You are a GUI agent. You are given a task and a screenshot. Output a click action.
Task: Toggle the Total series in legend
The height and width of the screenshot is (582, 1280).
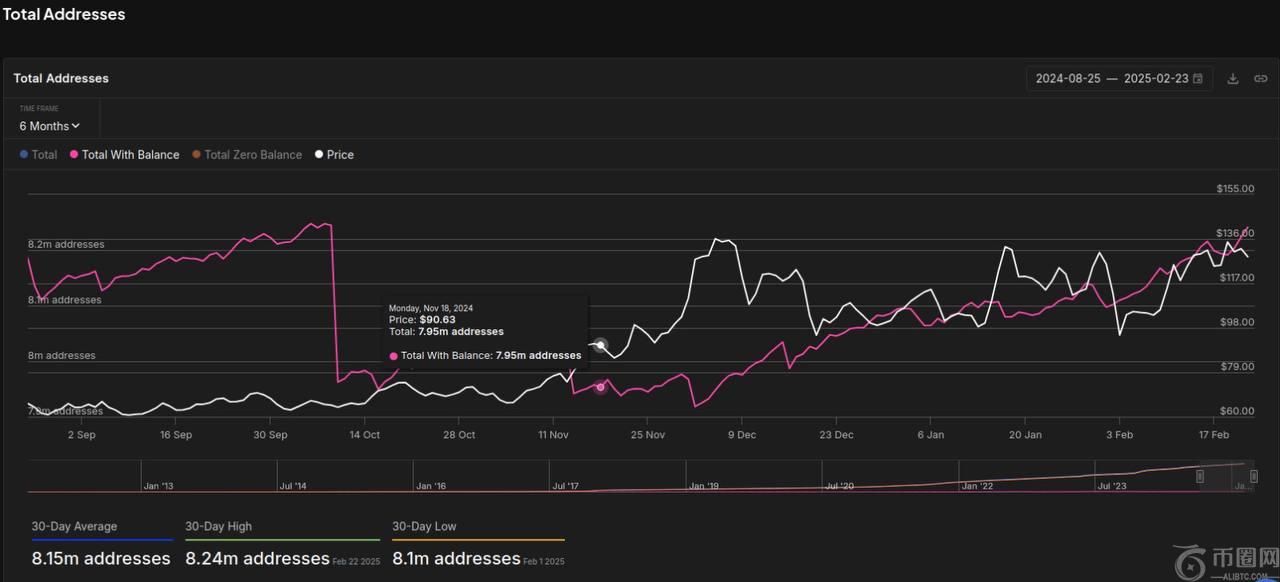point(38,155)
